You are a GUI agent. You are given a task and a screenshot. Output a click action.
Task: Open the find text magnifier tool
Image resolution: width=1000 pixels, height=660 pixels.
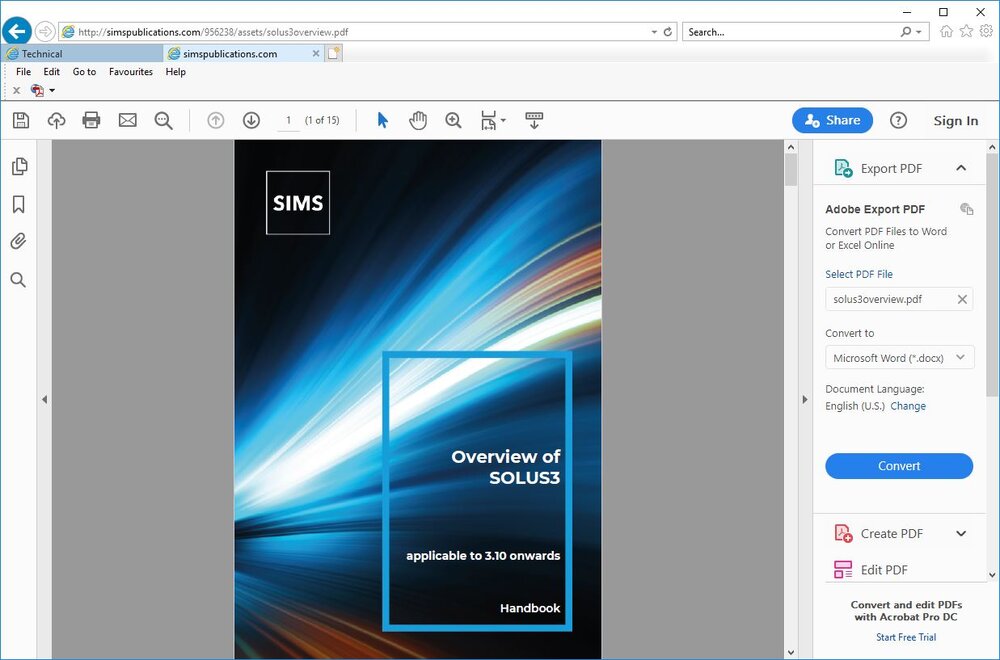pyautogui.click(x=163, y=120)
